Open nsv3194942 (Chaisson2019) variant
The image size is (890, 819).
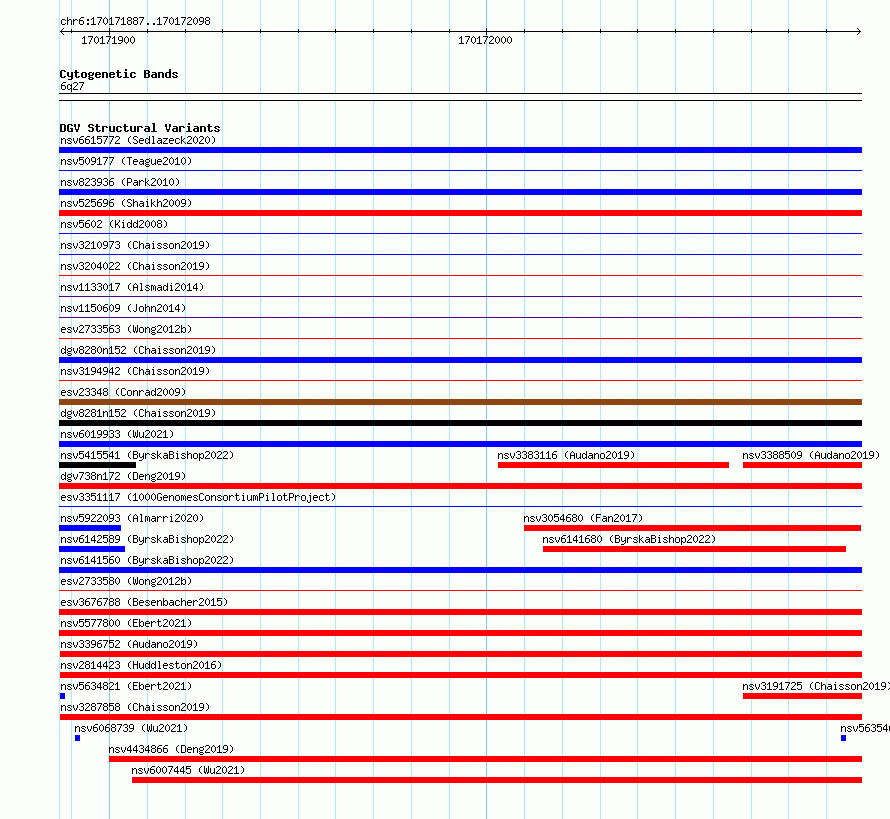point(135,371)
